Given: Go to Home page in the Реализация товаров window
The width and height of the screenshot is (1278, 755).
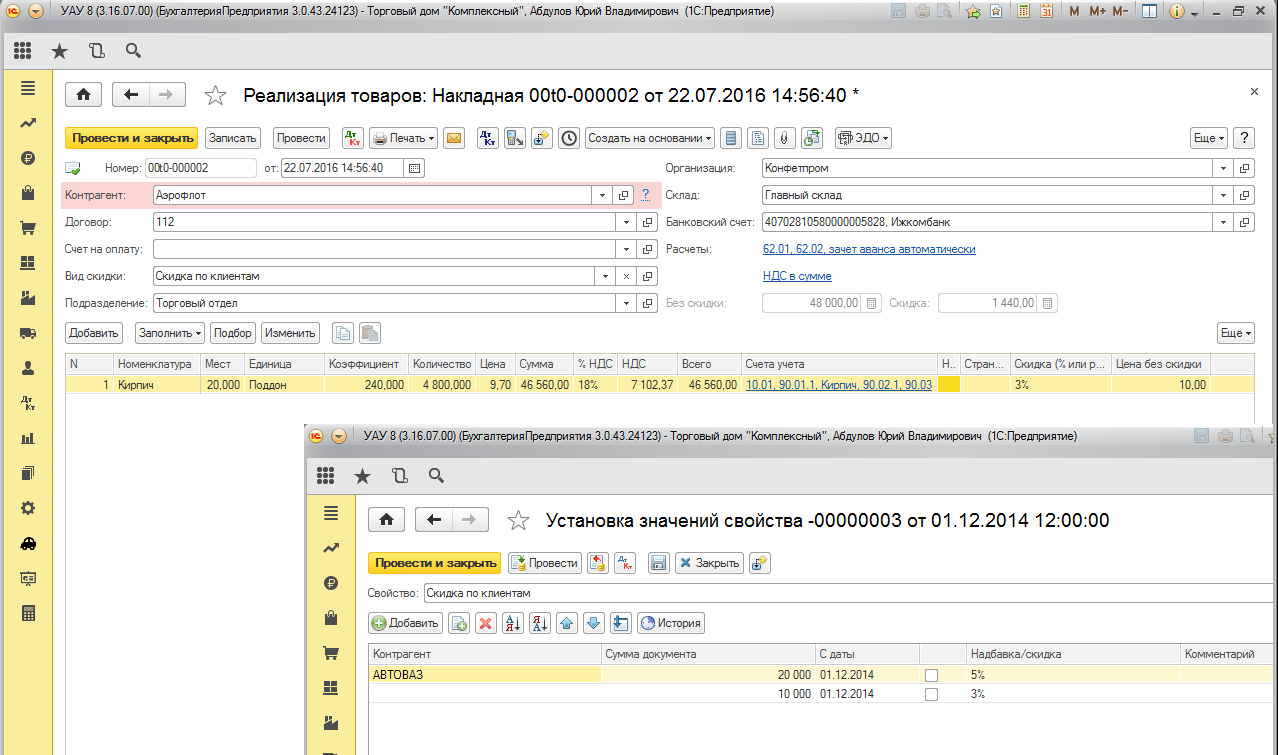Looking at the screenshot, I should click(x=83, y=95).
